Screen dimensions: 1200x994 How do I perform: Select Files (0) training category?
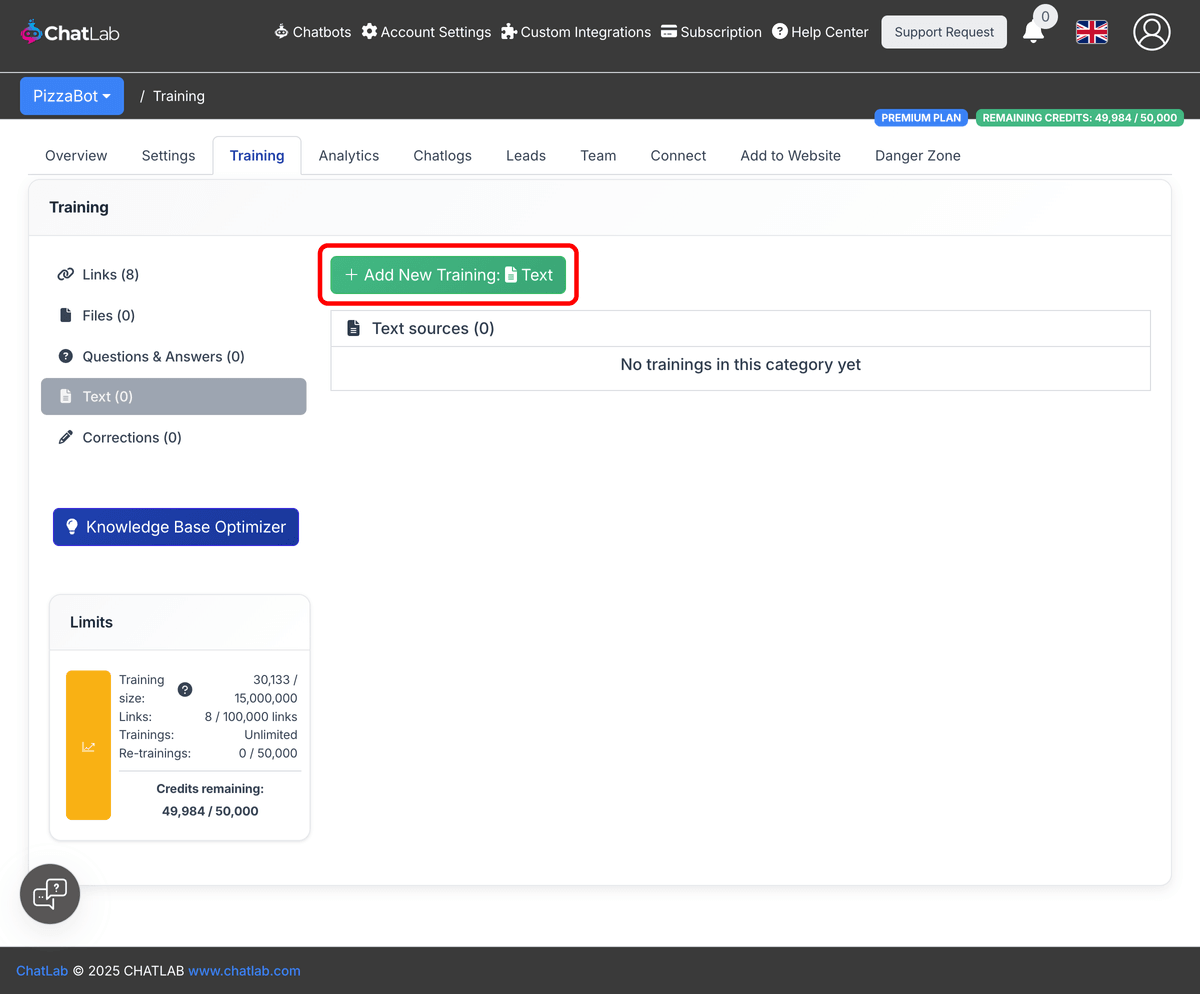108,315
